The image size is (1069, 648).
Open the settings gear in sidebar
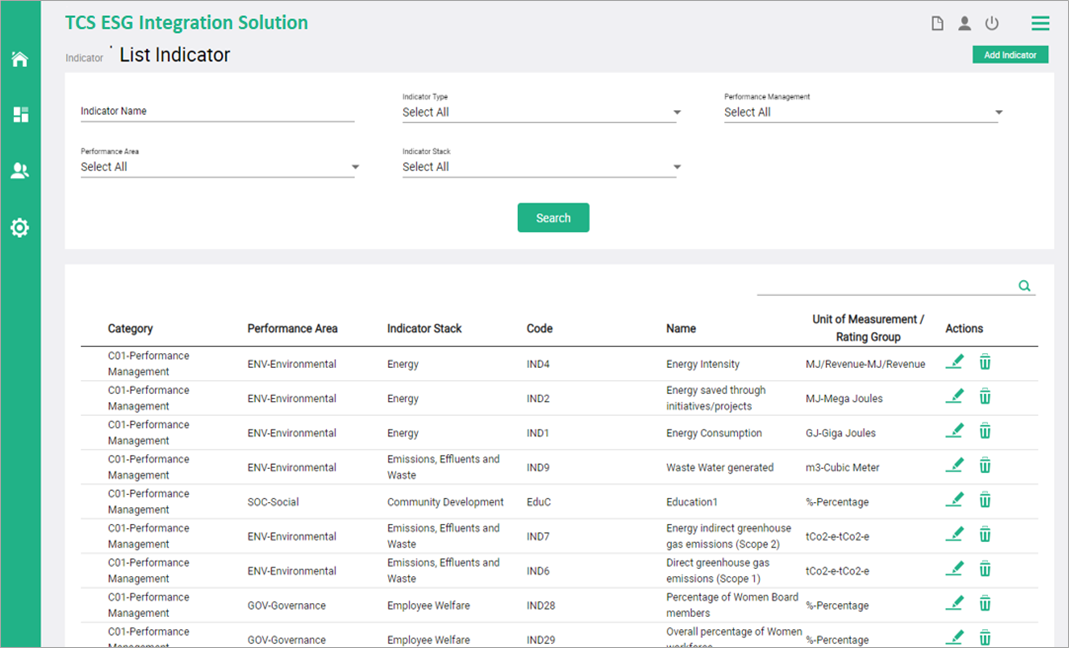coord(20,228)
